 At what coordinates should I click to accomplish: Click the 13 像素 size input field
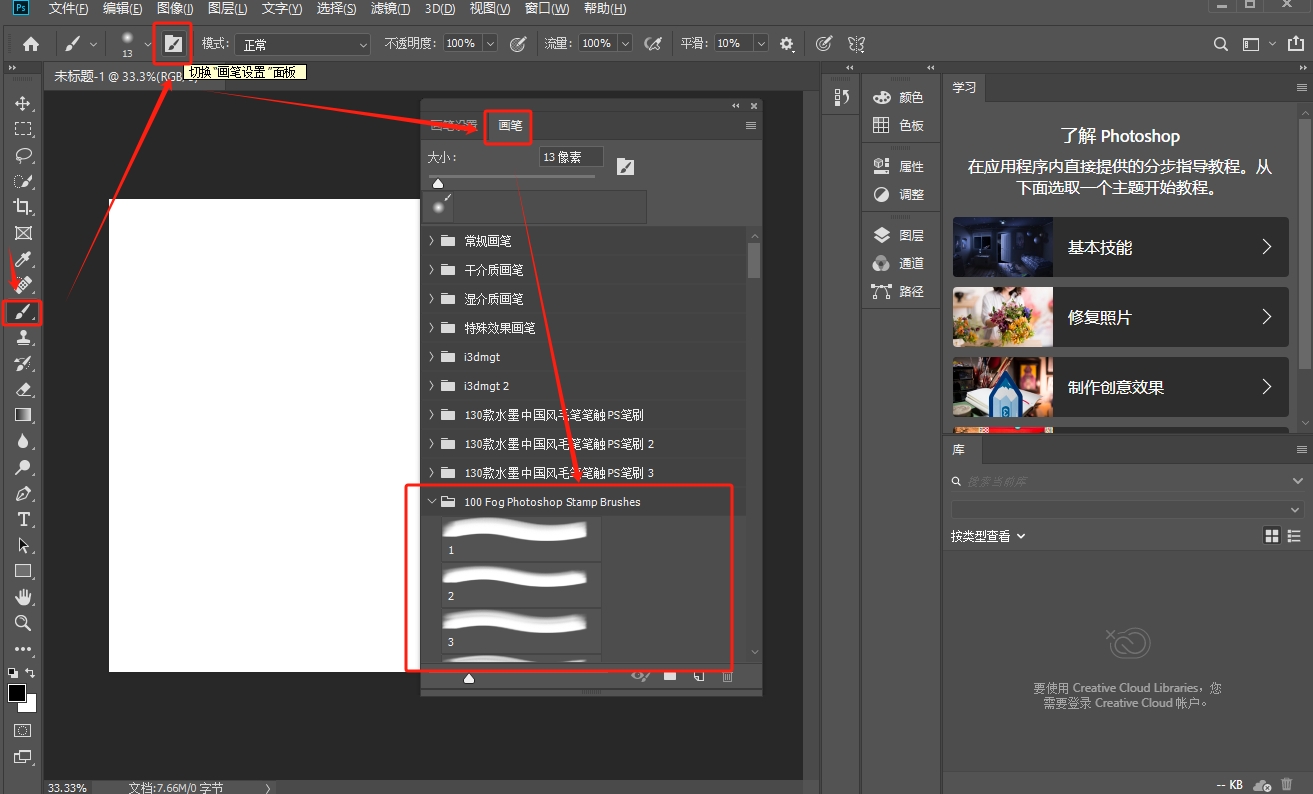(x=571, y=157)
